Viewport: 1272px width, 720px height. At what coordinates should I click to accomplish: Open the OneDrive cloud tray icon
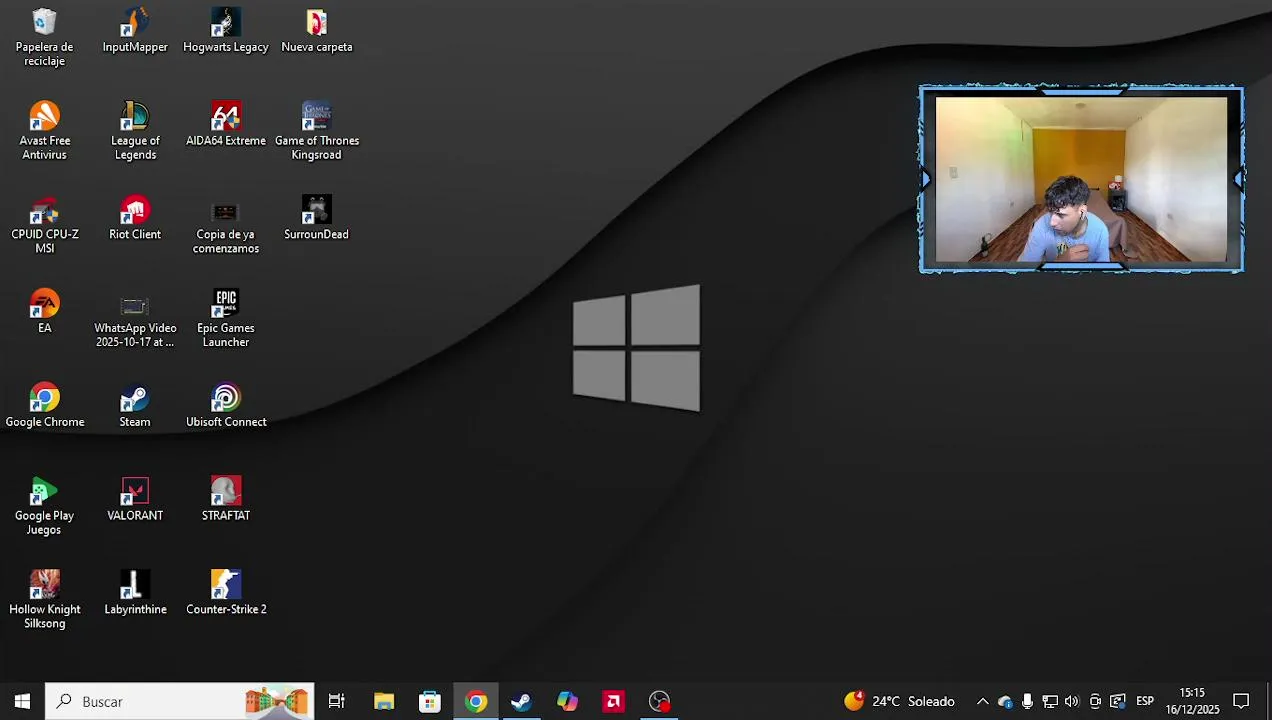[1005, 701]
